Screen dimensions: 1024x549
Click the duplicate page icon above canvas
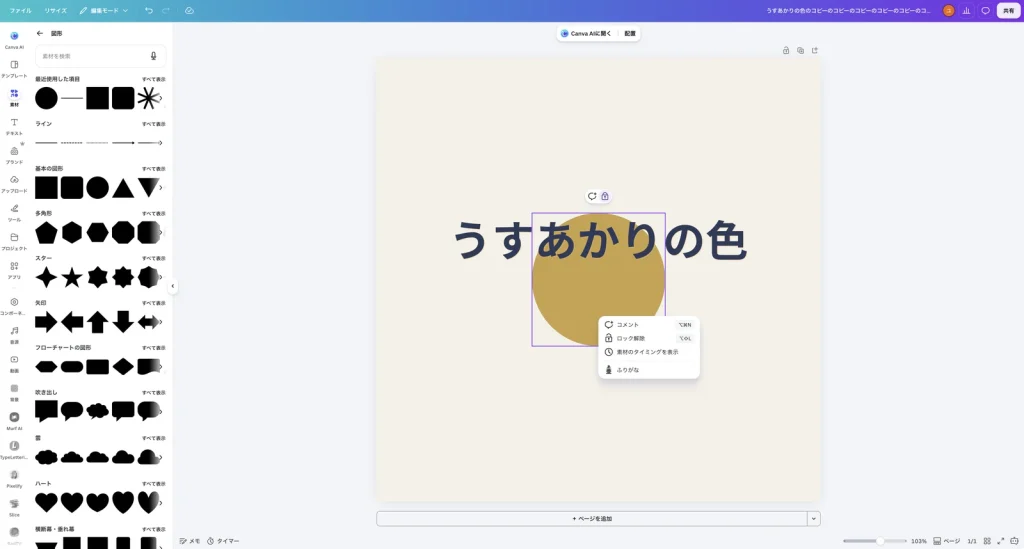800,50
